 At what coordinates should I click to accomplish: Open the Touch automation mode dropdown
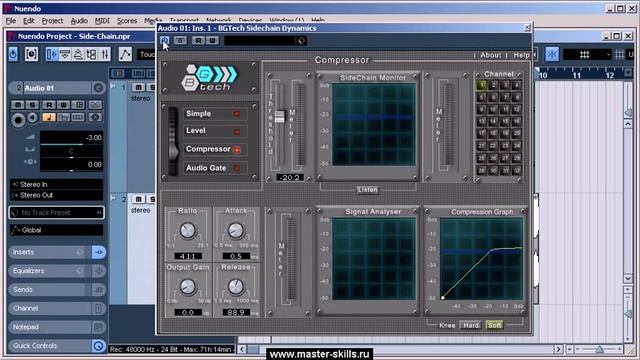(147, 54)
